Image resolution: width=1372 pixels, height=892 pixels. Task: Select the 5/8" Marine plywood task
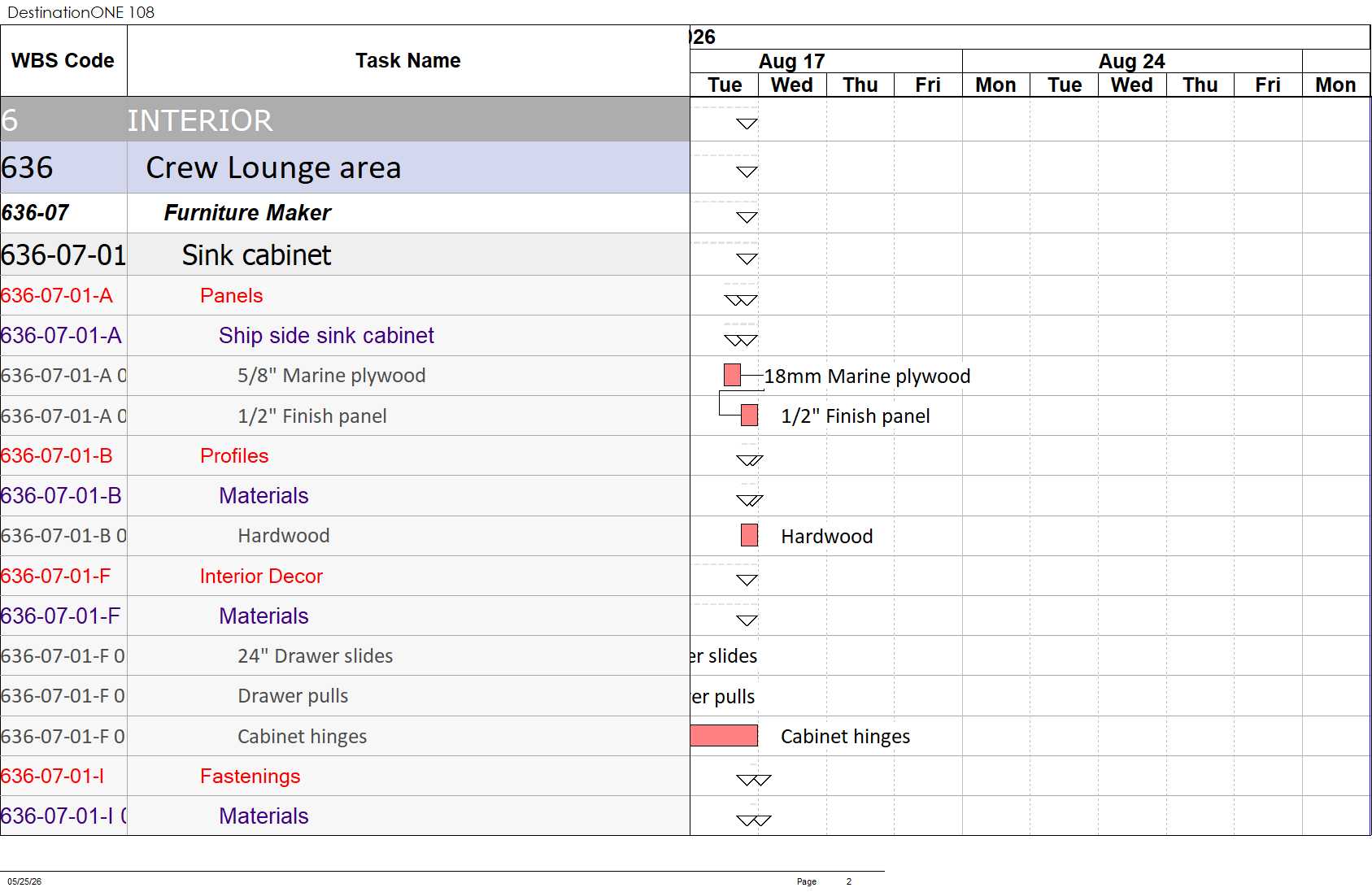click(x=331, y=375)
